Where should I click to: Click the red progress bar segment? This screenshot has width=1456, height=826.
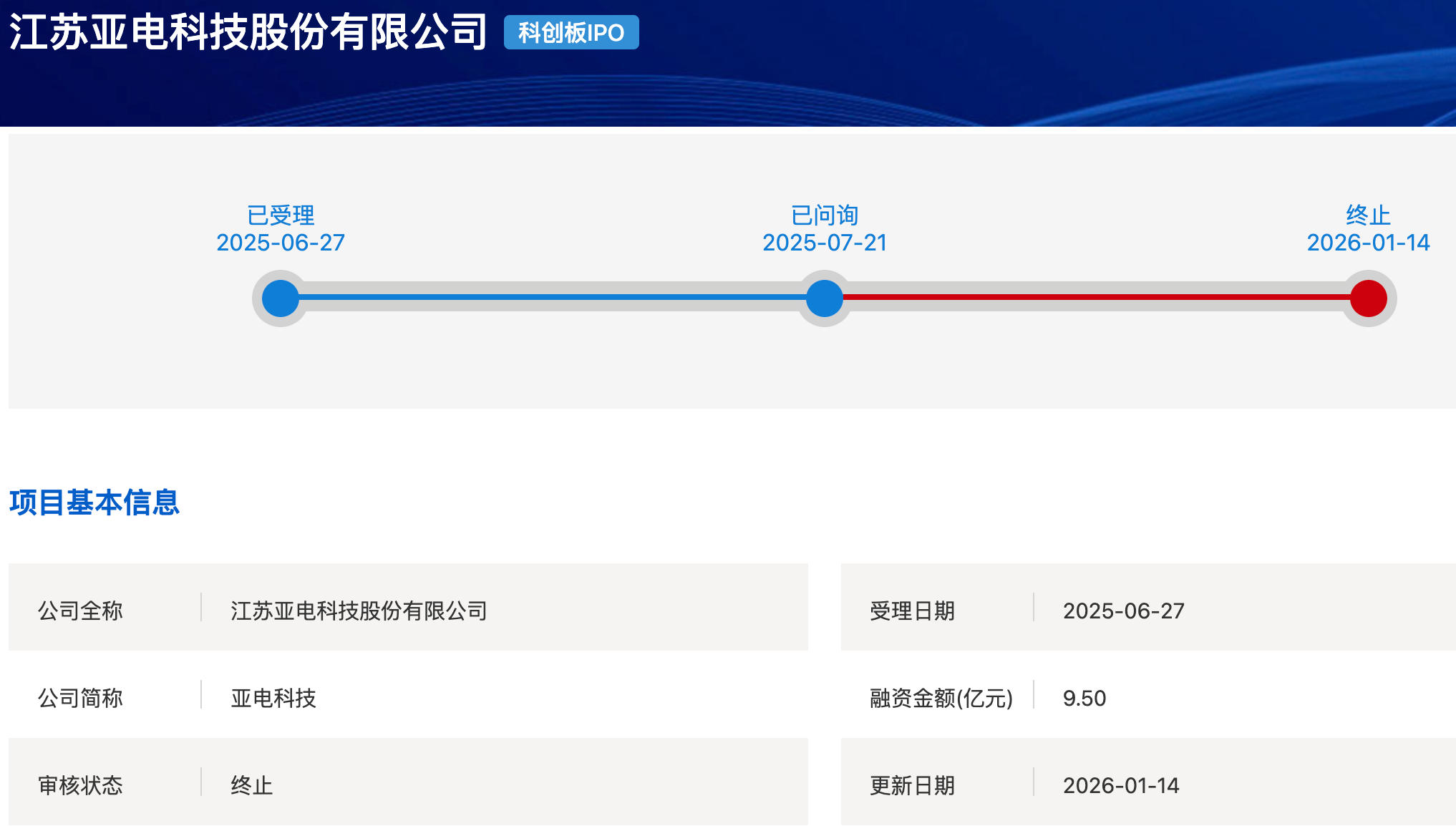pyautogui.click(x=1095, y=297)
